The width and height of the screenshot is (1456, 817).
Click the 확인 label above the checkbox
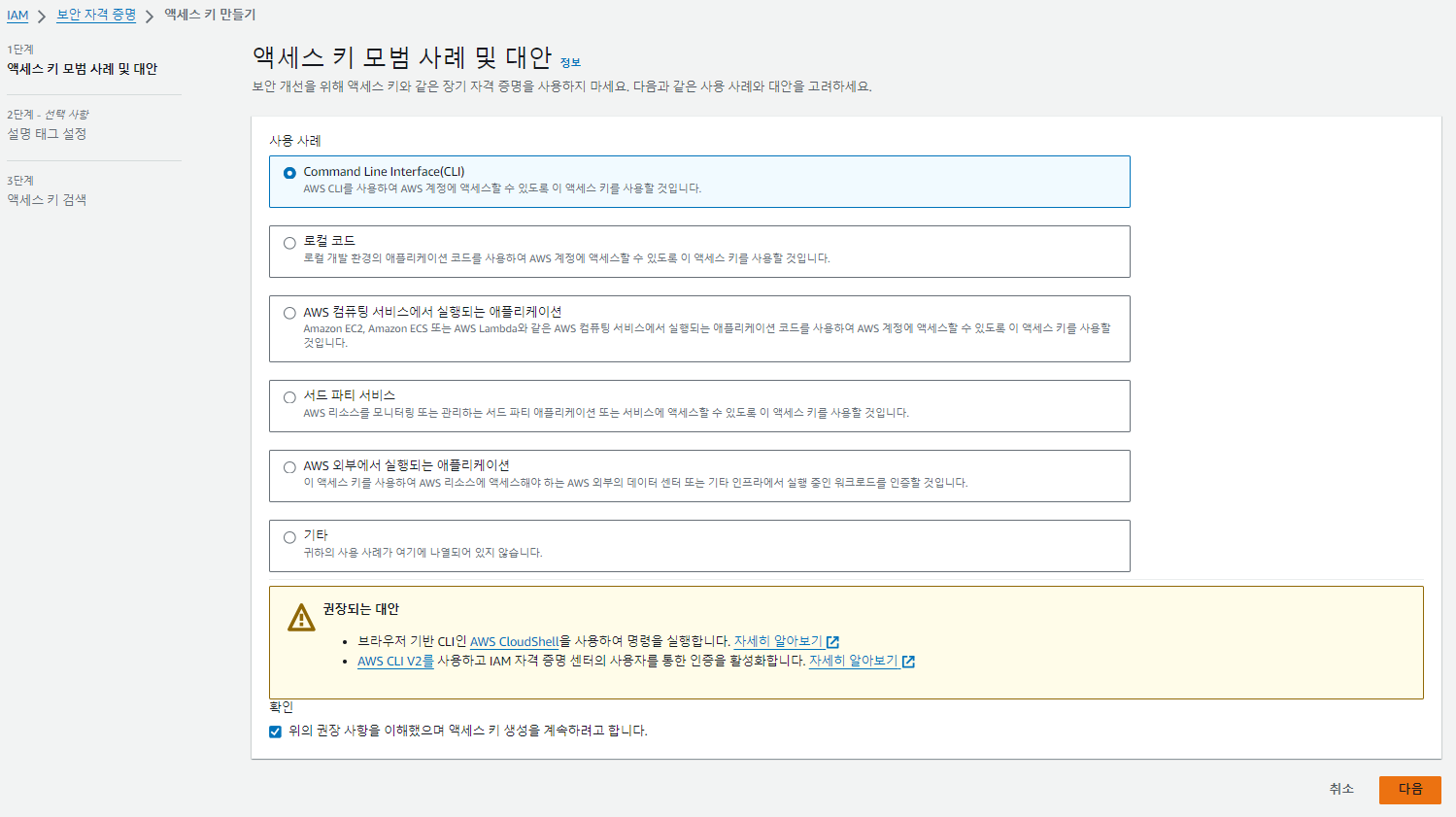[x=281, y=707]
